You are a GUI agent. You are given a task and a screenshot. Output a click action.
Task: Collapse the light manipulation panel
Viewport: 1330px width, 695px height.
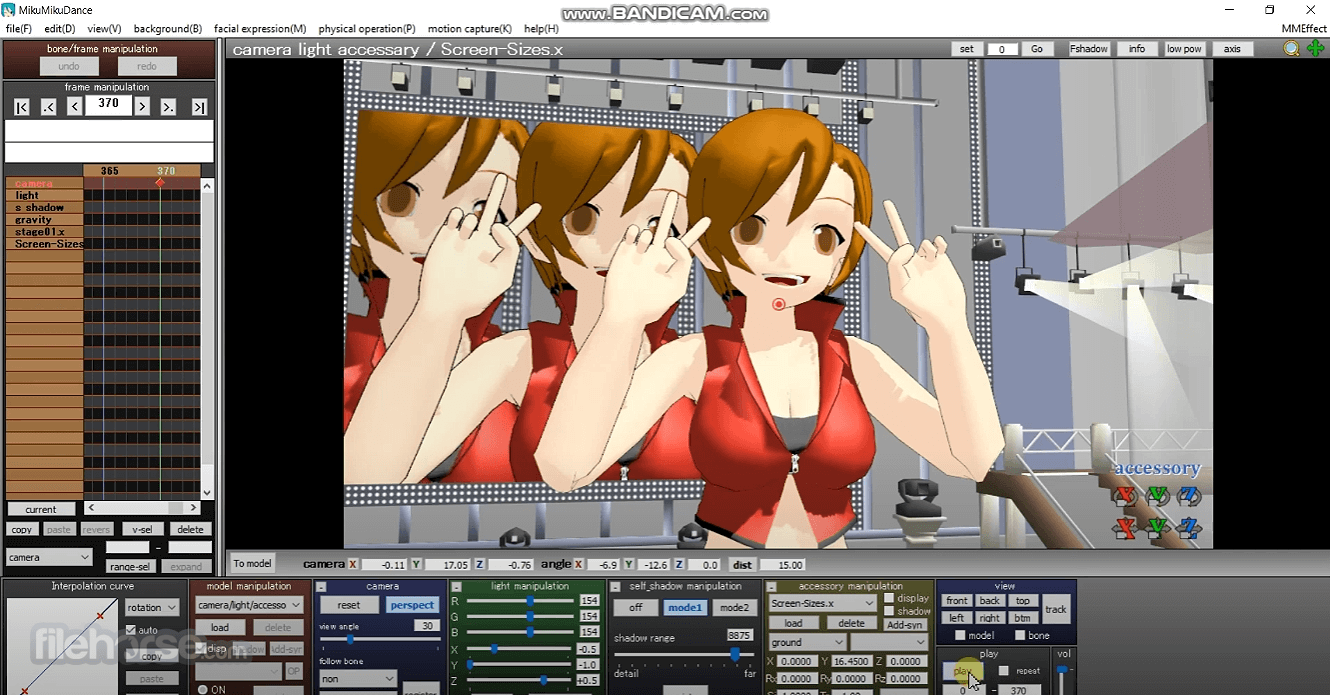pyautogui.click(x=456, y=586)
